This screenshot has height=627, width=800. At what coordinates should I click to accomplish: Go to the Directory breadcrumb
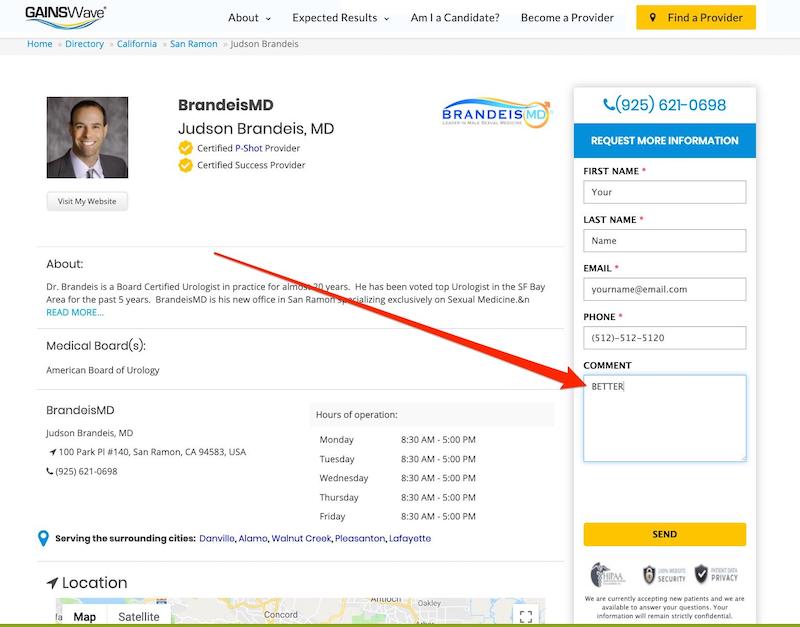pyautogui.click(x=85, y=44)
